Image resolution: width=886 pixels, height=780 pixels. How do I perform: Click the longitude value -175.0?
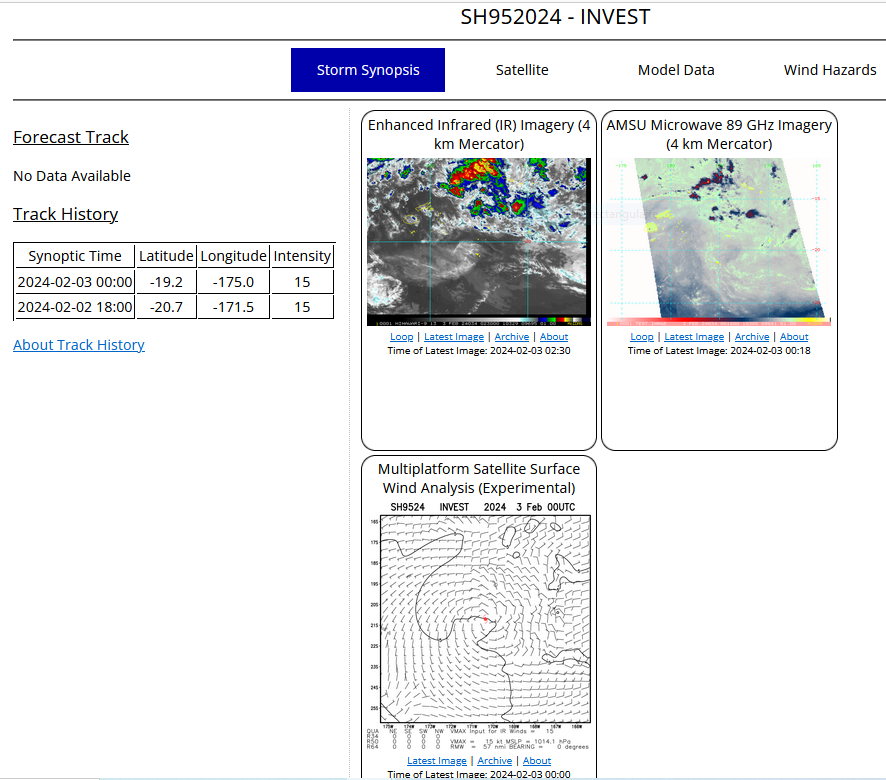coord(233,282)
